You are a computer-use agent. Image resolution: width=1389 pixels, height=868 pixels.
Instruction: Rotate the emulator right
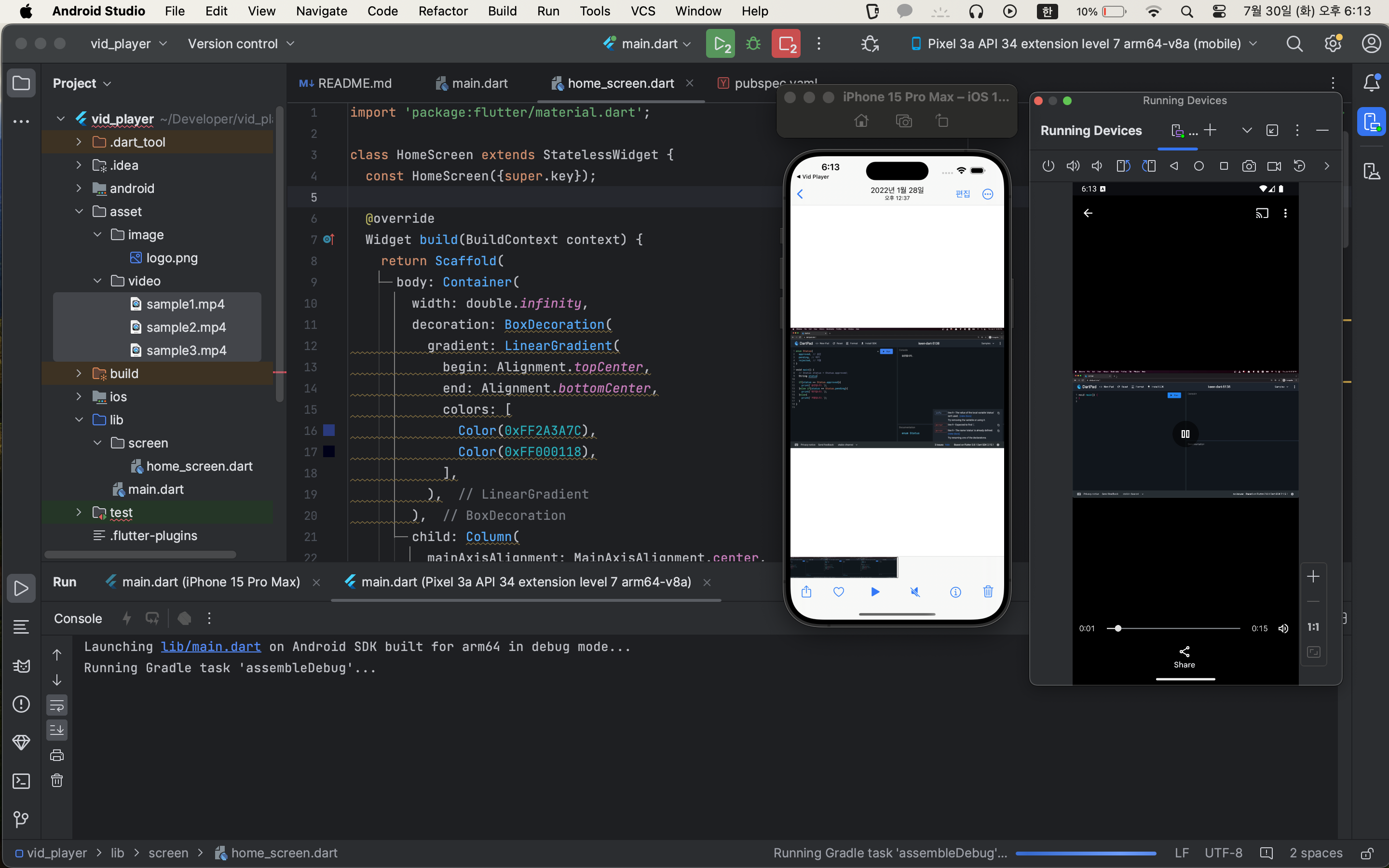tap(1148, 166)
